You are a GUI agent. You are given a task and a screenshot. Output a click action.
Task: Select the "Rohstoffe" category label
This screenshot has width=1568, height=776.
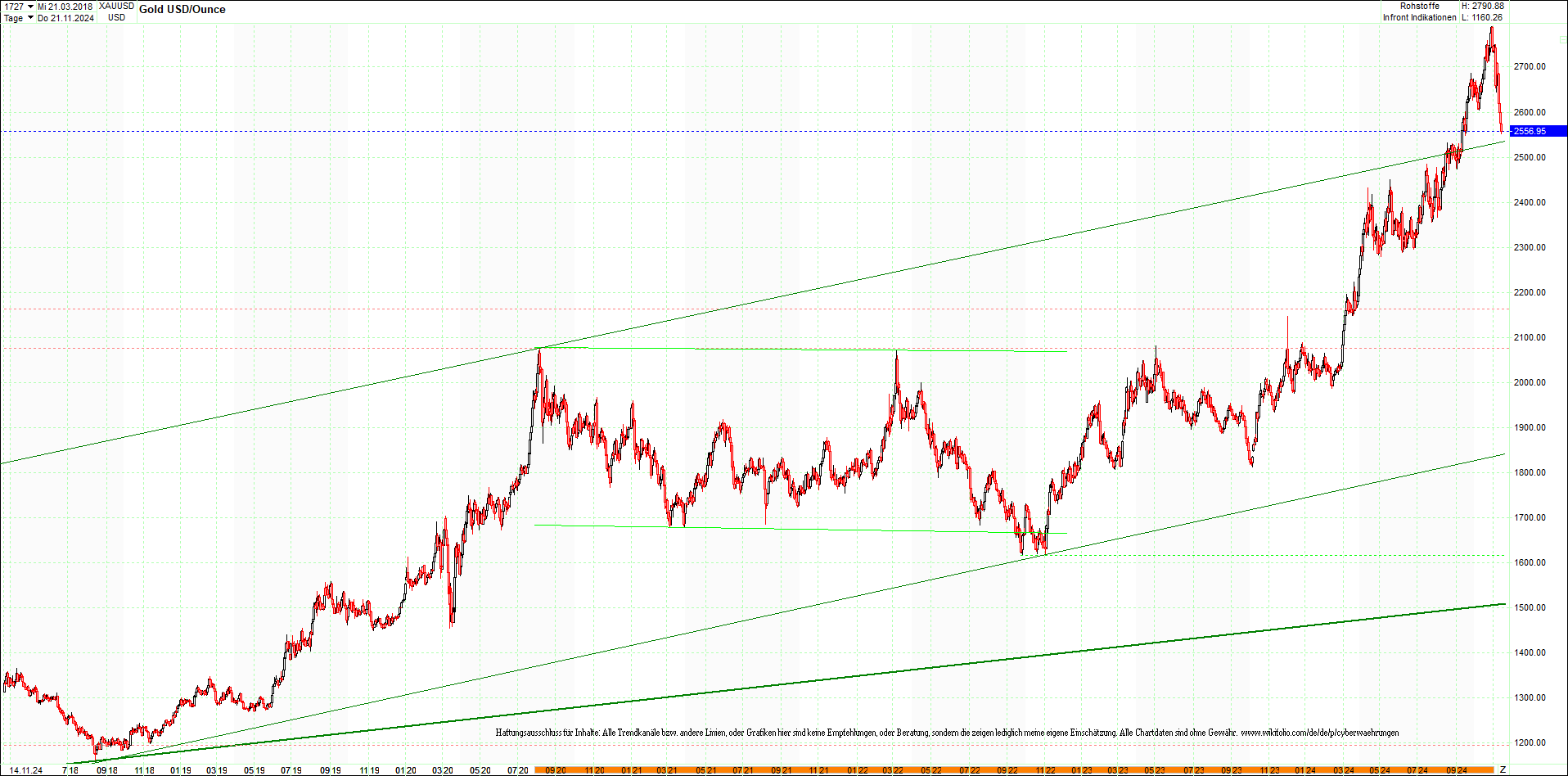click(1419, 6)
